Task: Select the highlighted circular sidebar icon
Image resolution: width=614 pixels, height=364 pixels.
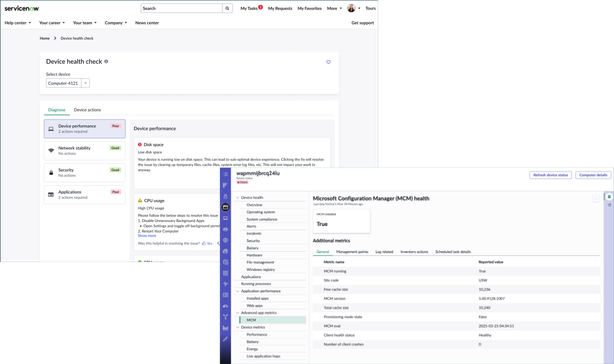Action: click(x=226, y=207)
